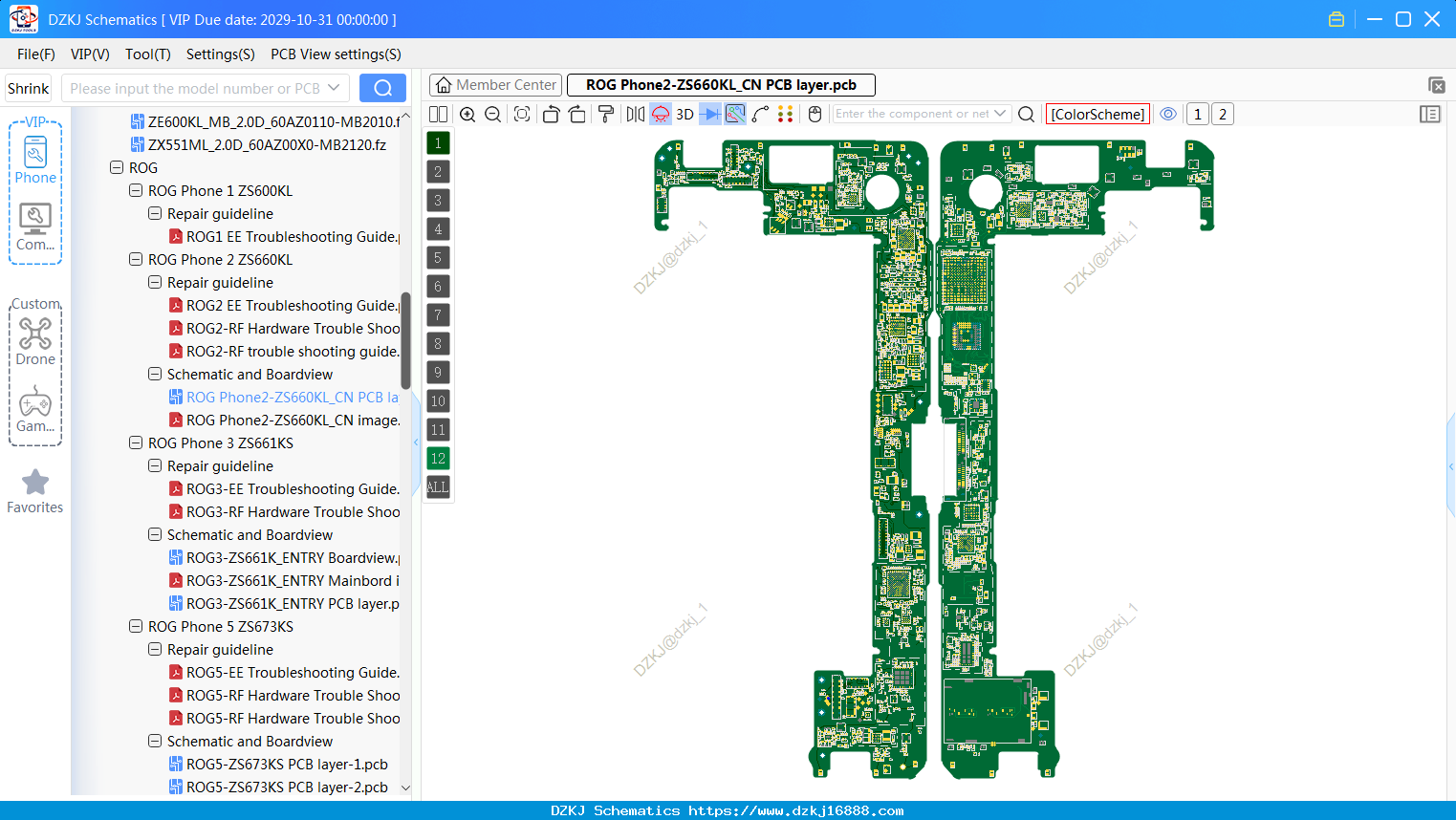
Task: Focus the model number search field
Action: (206, 88)
